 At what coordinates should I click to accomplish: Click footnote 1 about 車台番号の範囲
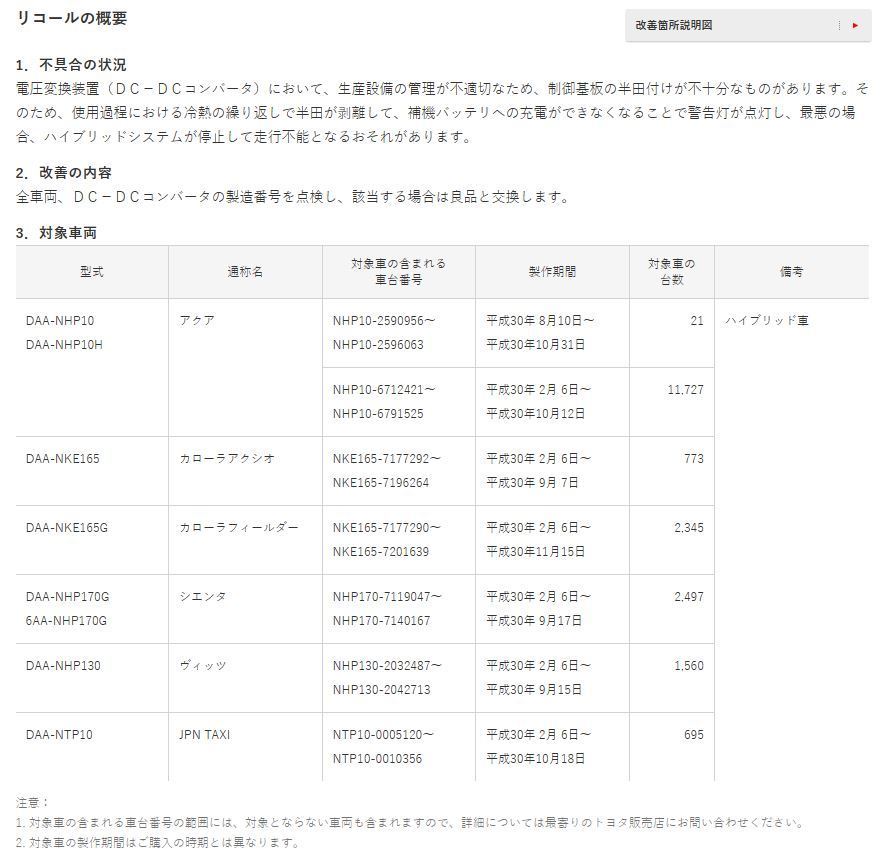click(x=410, y=822)
